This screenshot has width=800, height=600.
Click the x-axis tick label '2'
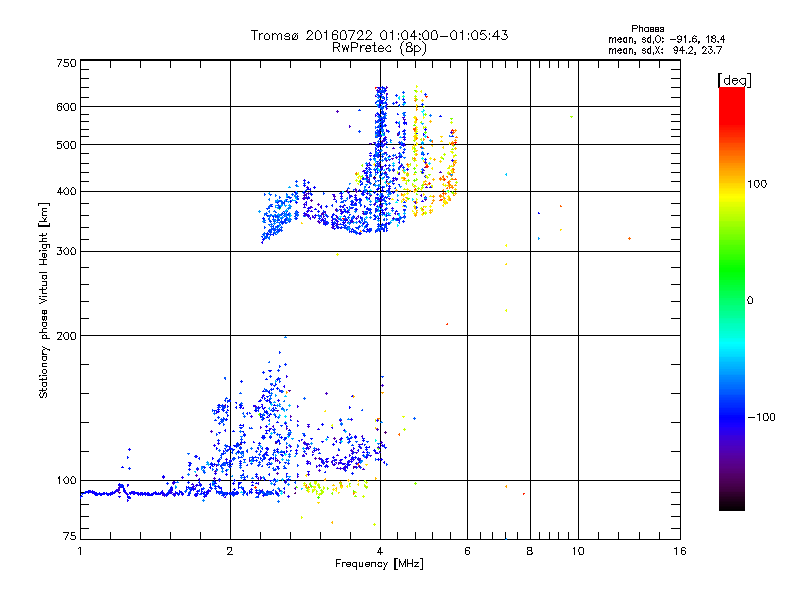230,551
